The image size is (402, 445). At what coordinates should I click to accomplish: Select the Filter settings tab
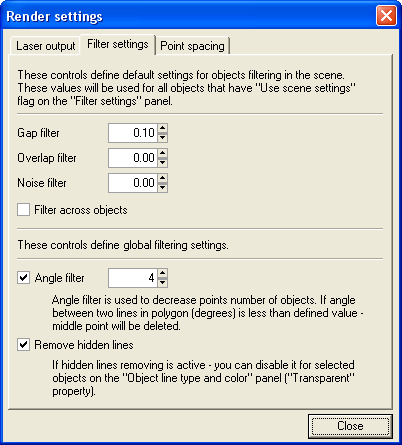tap(118, 44)
